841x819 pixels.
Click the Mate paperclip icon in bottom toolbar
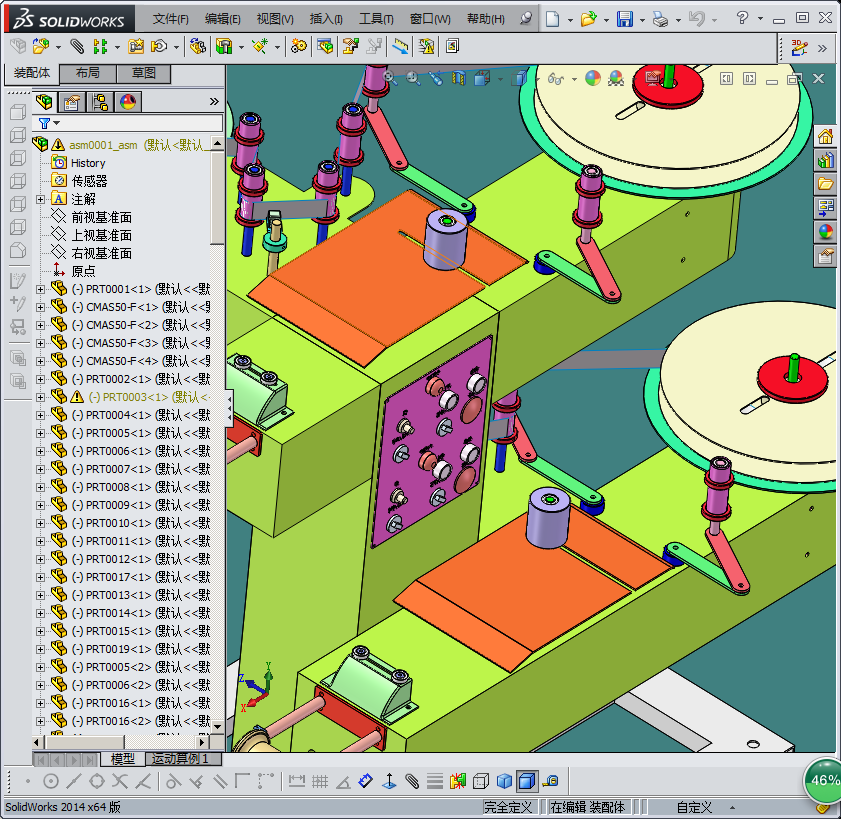click(x=412, y=780)
